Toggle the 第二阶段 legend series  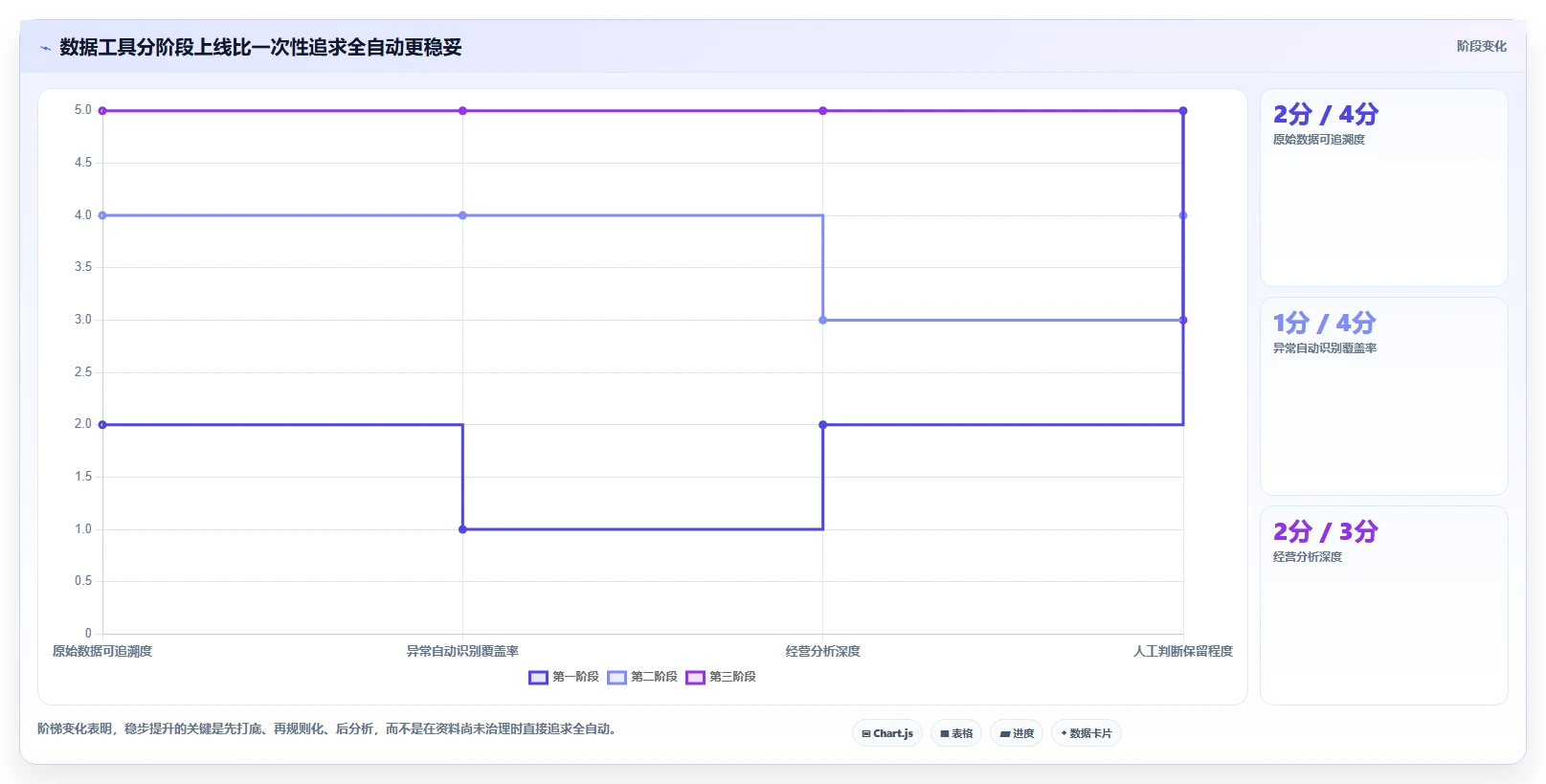(642, 677)
